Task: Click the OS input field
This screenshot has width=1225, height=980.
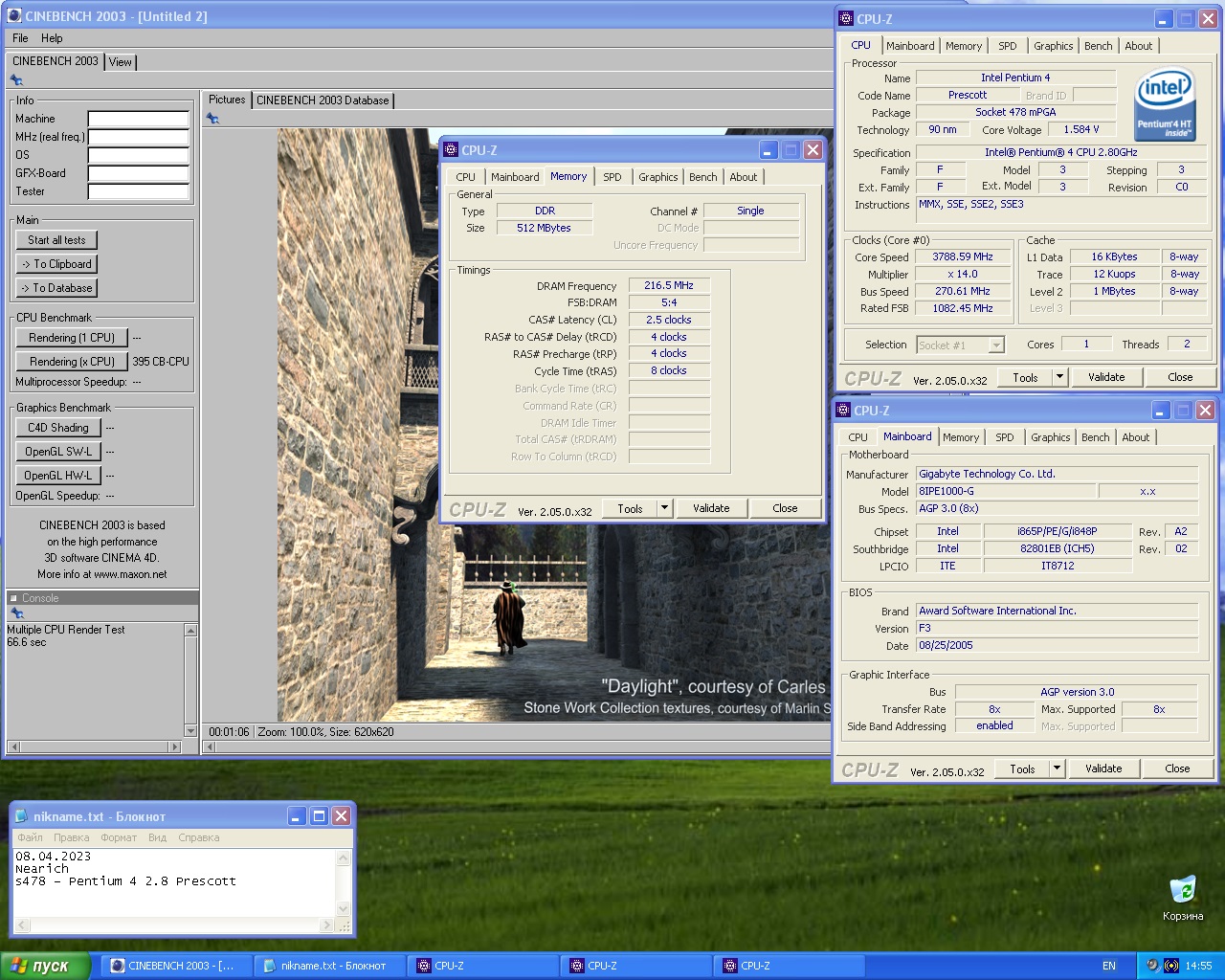Action: [139, 155]
